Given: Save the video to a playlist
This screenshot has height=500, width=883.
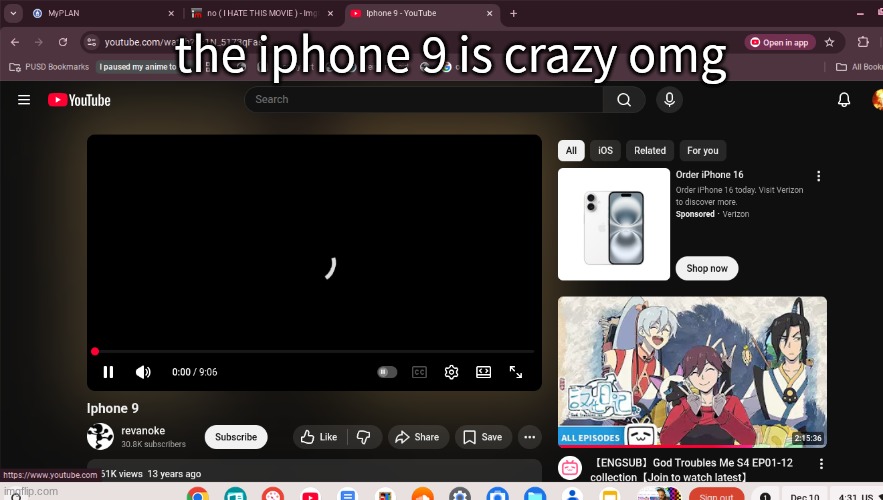Looking at the screenshot, I should (483, 437).
